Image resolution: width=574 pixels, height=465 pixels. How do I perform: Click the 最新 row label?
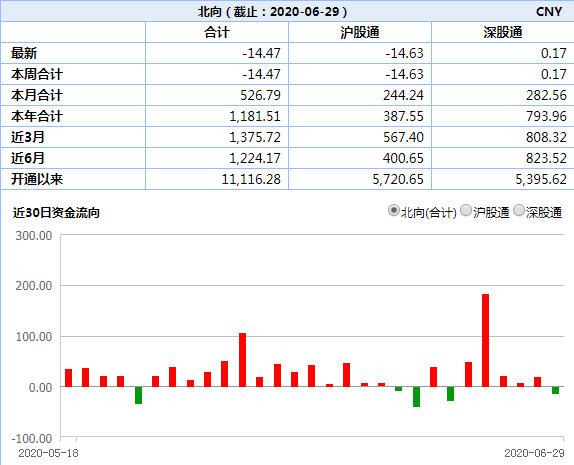(x=24, y=53)
